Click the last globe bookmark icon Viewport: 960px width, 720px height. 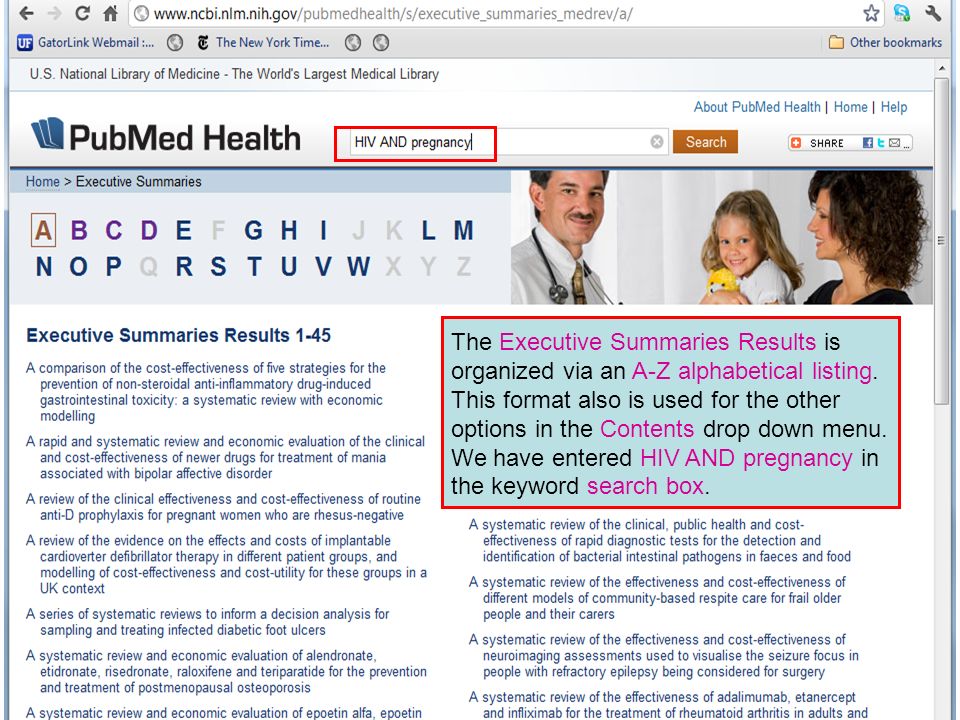coord(381,42)
